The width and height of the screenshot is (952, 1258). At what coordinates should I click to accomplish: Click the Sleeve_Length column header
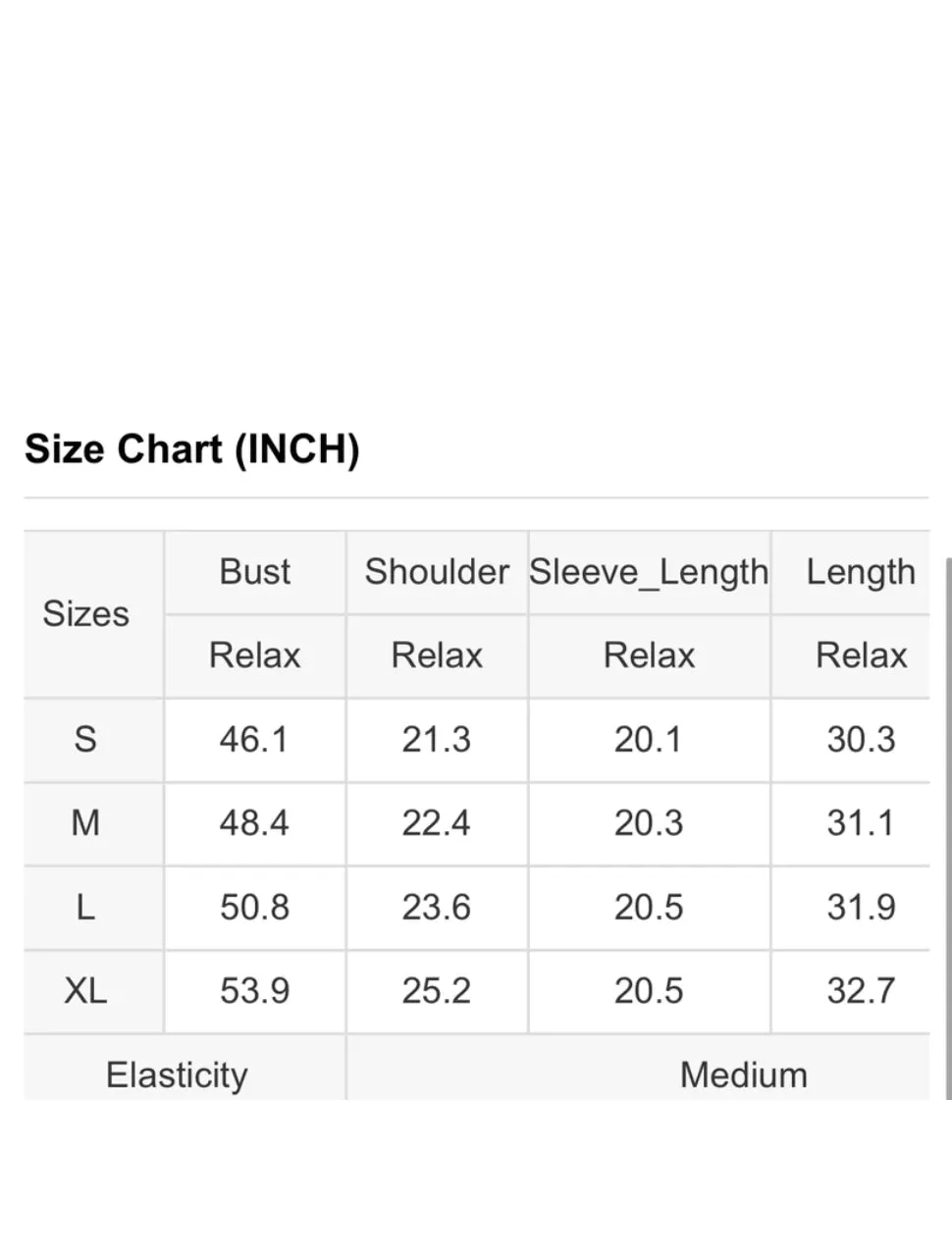tap(649, 573)
